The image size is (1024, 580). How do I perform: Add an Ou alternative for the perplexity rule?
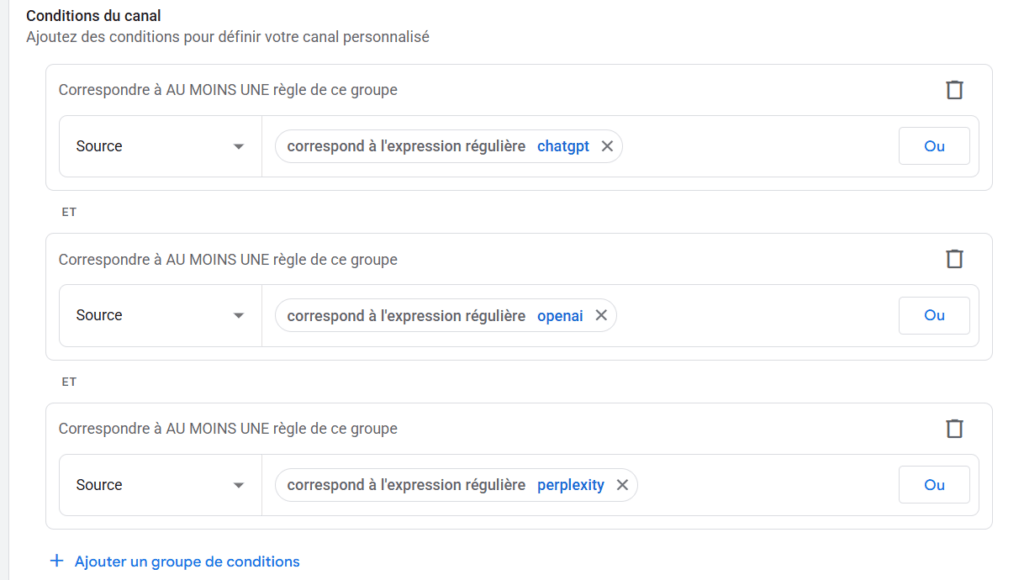(934, 485)
